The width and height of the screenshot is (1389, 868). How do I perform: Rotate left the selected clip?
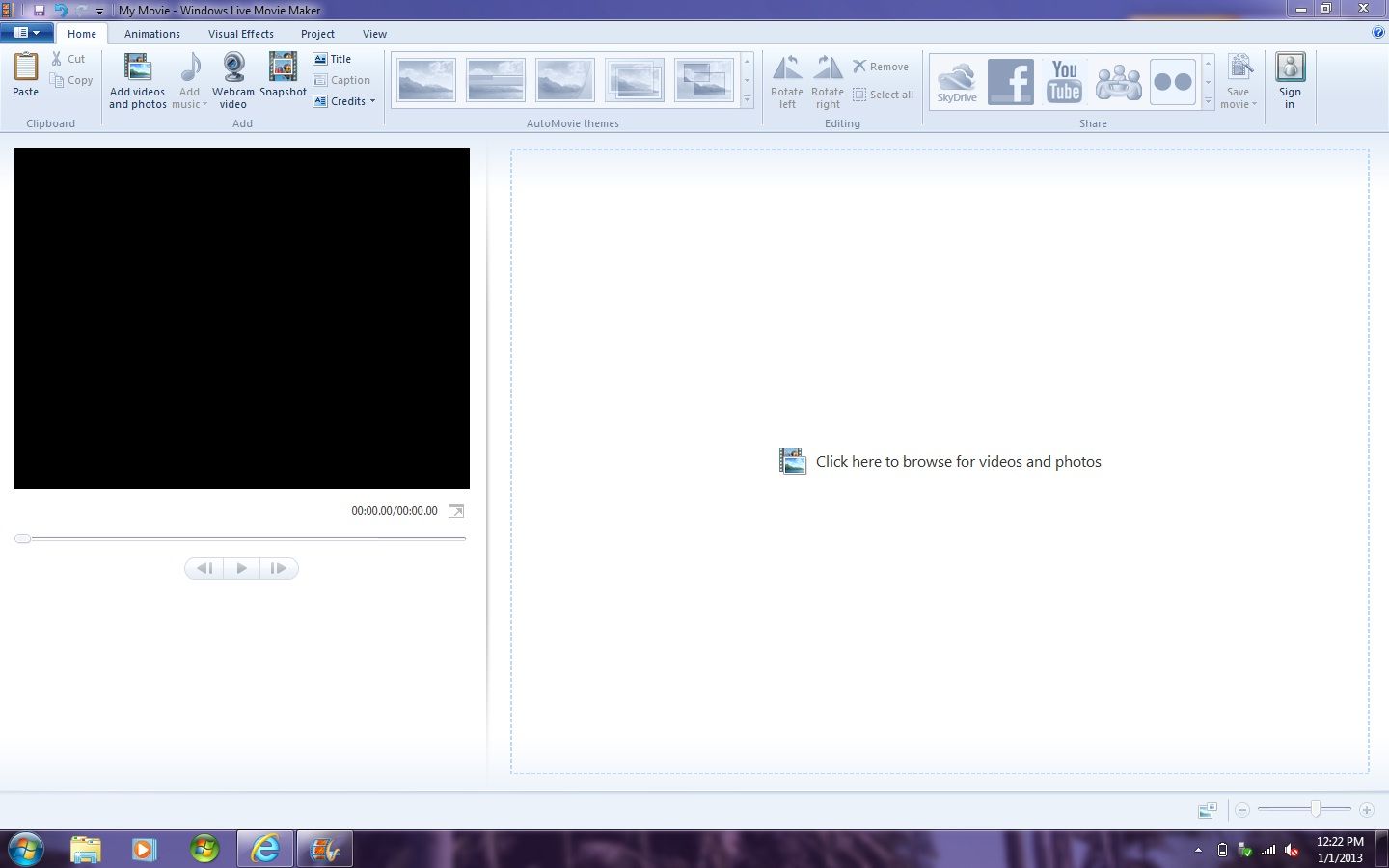coord(787,81)
